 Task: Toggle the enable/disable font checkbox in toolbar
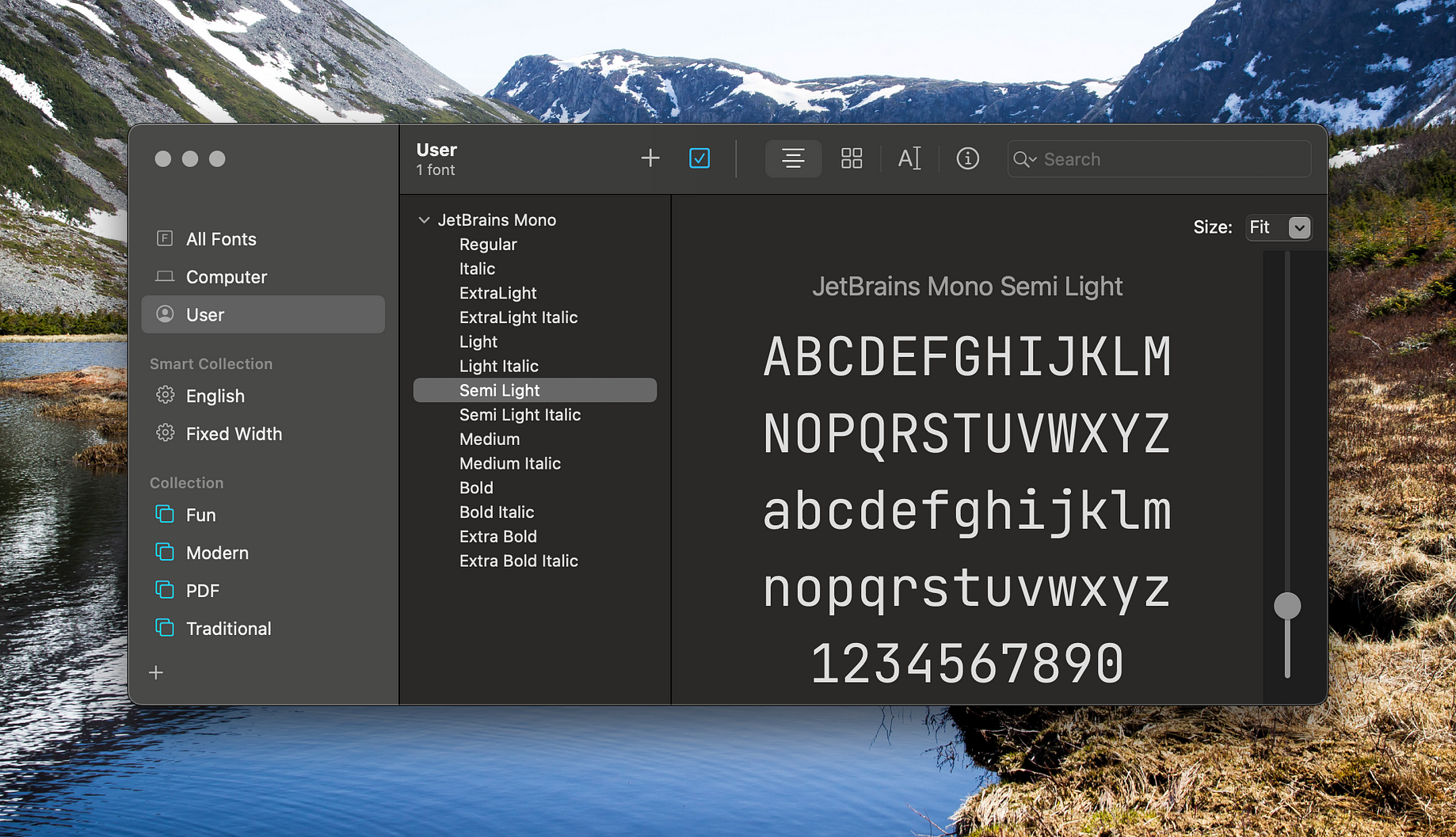pyautogui.click(x=699, y=158)
